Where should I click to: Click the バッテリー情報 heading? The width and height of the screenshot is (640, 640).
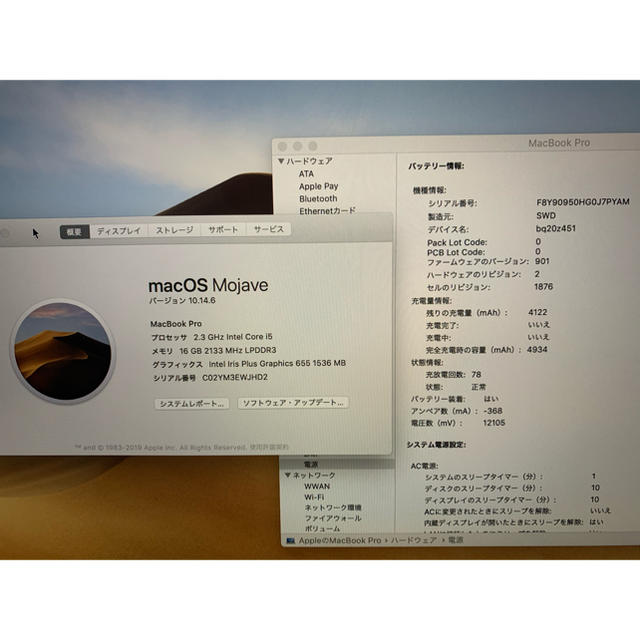click(436, 166)
